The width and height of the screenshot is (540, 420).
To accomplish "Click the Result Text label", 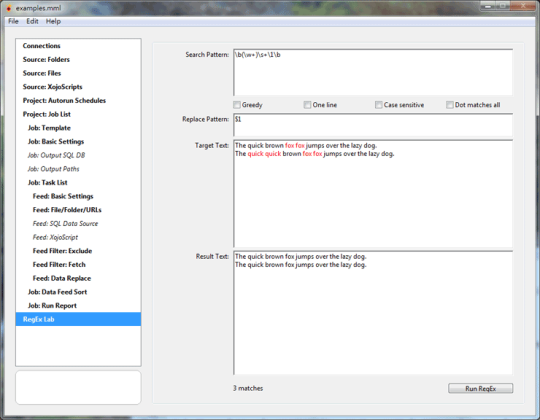I will 212,256.
